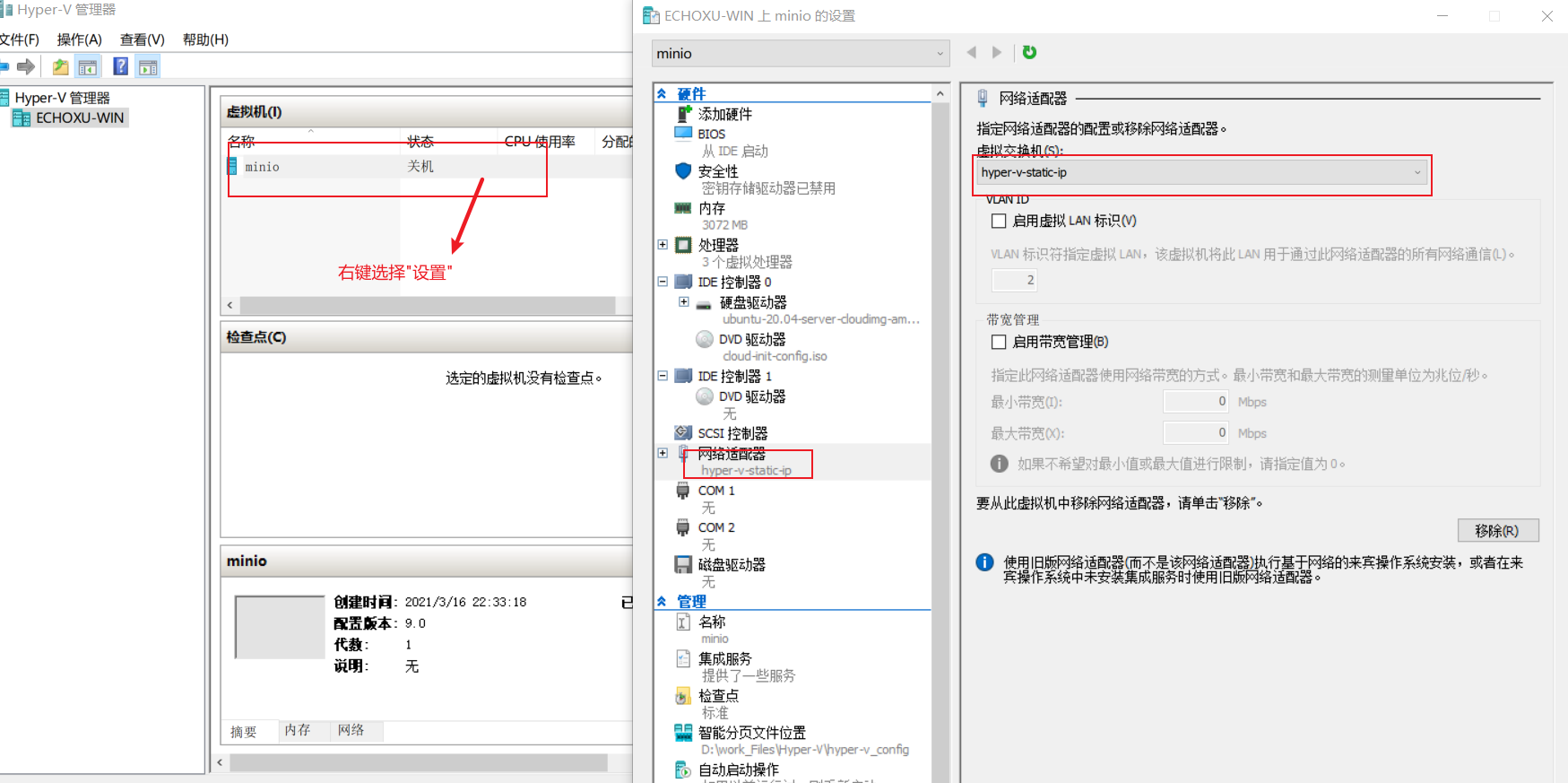1568x783 pixels.
Task: Close the minio settings window
Action: click(1546, 16)
